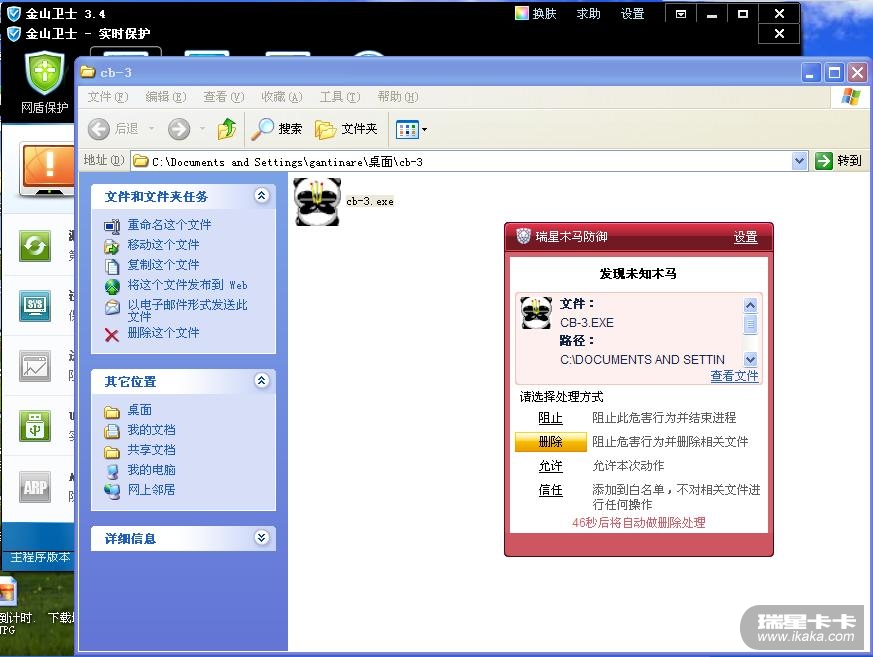This screenshot has height=657, width=873.
Task: Click green USB icon in Kingsoft sidebar
Action: [35, 426]
